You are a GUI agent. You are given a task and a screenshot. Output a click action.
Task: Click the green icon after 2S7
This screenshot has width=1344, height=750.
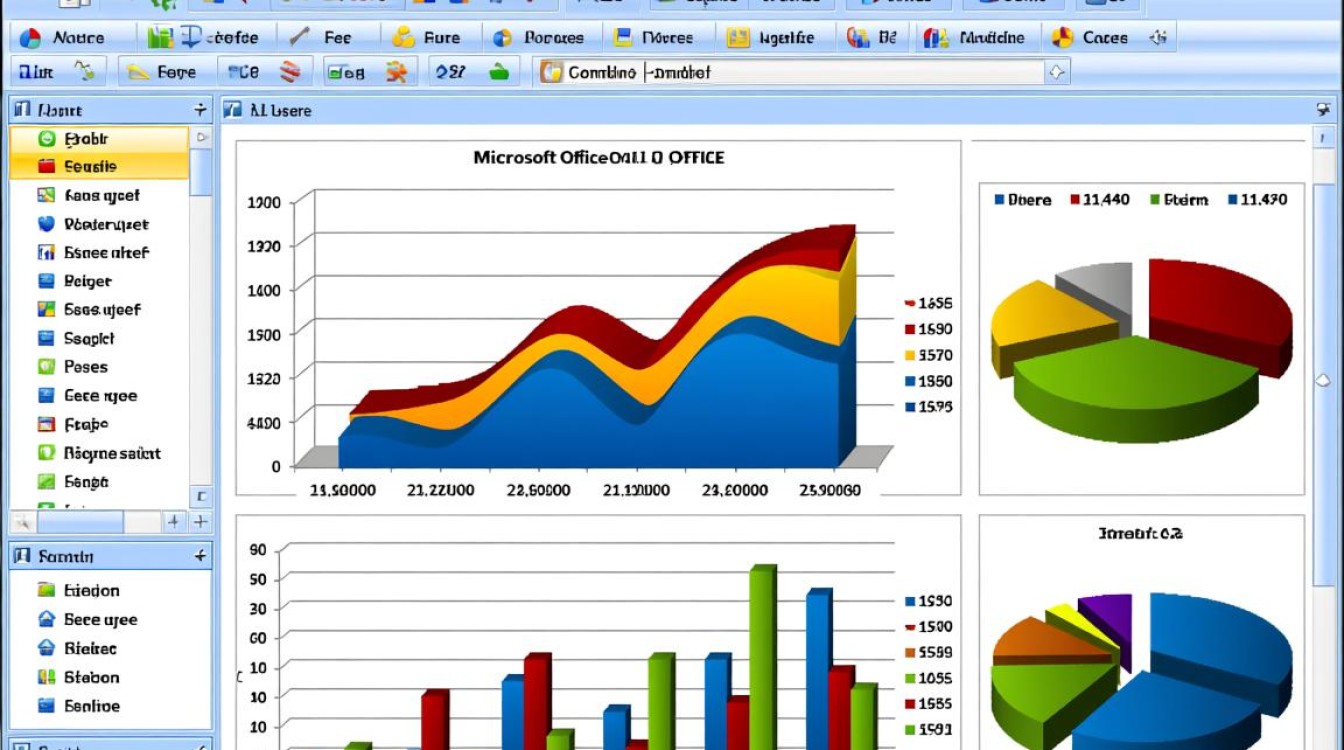pos(499,71)
